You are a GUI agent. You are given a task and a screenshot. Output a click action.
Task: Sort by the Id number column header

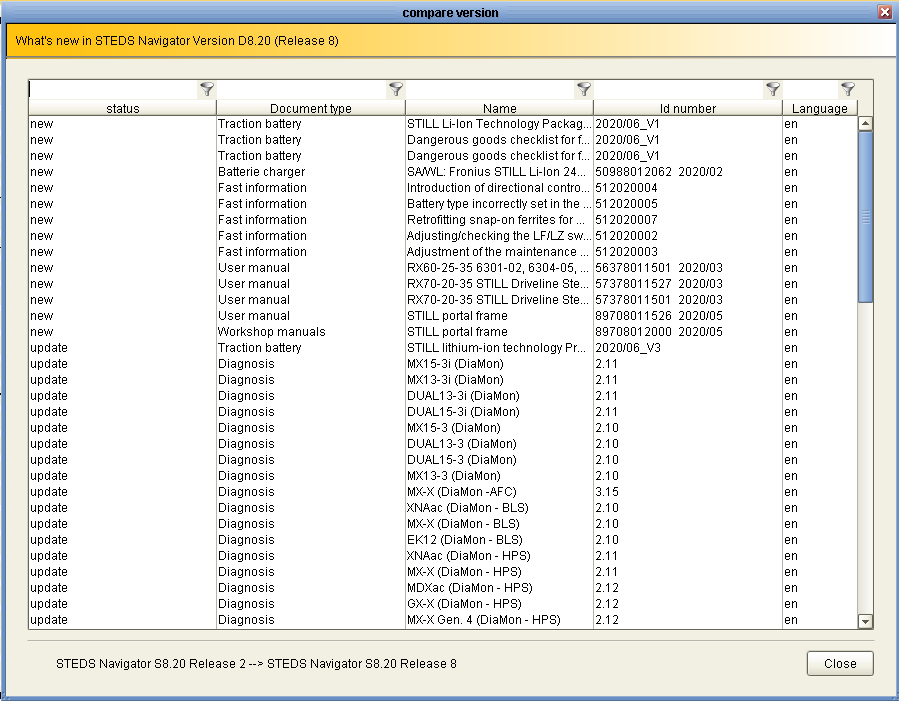[x=687, y=108]
